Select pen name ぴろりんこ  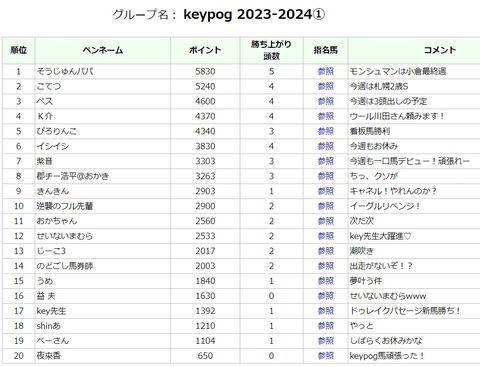click(x=57, y=131)
